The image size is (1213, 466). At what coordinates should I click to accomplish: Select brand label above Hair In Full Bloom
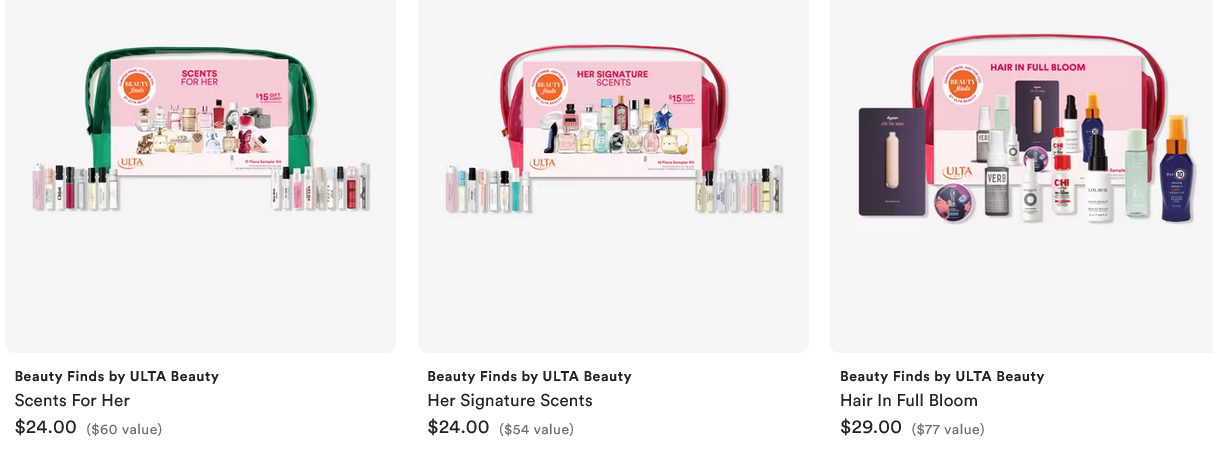tap(942, 376)
